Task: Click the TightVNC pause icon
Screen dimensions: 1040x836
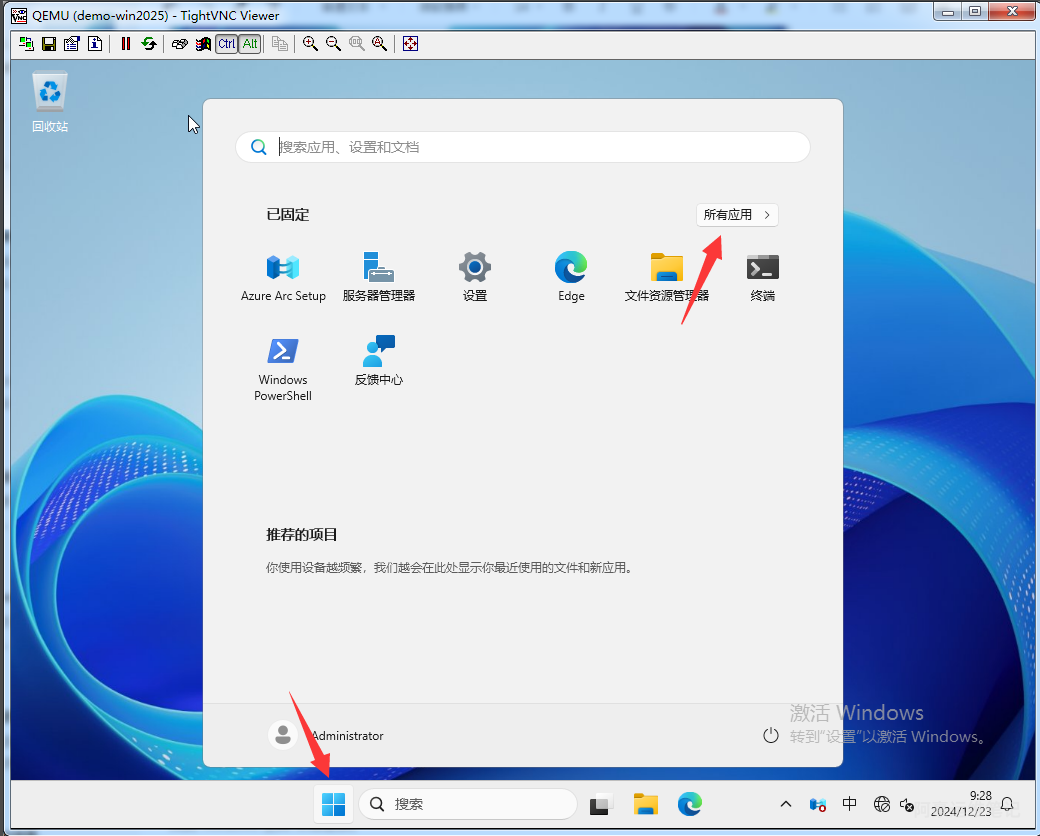Action: [x=125, y=44]
